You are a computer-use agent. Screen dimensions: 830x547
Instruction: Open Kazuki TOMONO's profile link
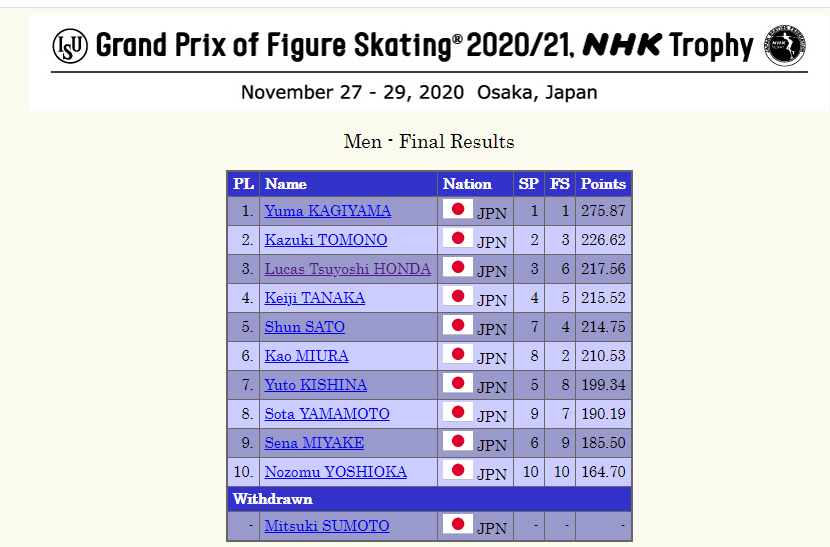[x=325, y=240]
